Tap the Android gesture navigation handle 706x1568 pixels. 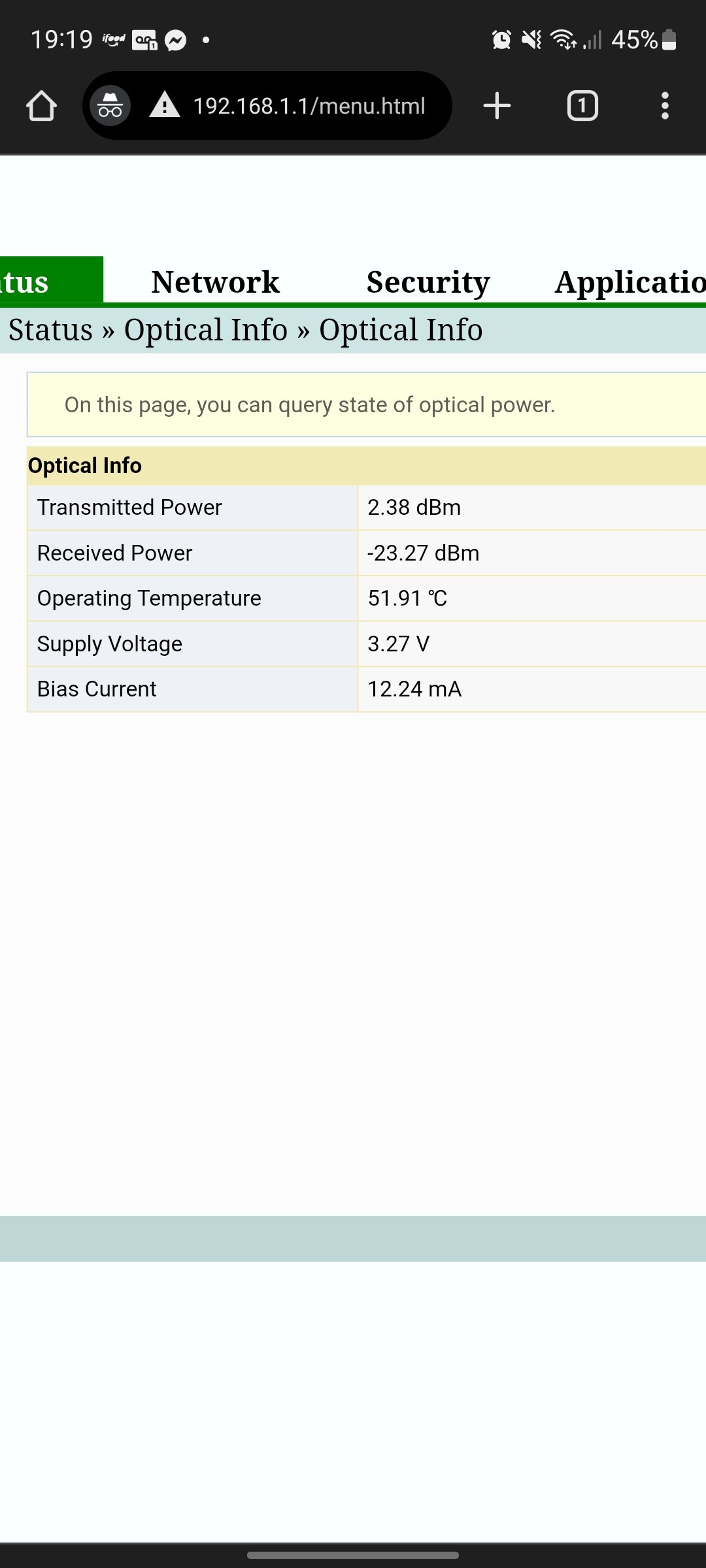point(353,1555)
